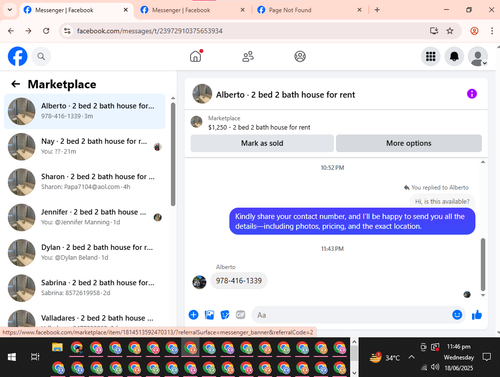Open Chrome three-dot menu
The width and height of the screenshot is (500, 377).
click(x=492, y=31)
